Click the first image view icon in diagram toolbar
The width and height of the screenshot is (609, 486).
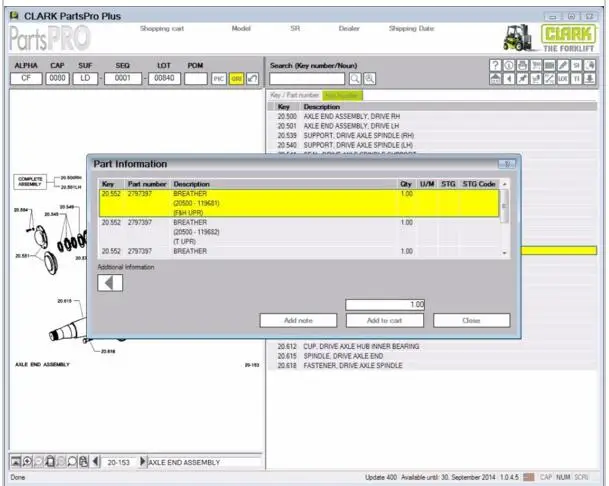16,461
